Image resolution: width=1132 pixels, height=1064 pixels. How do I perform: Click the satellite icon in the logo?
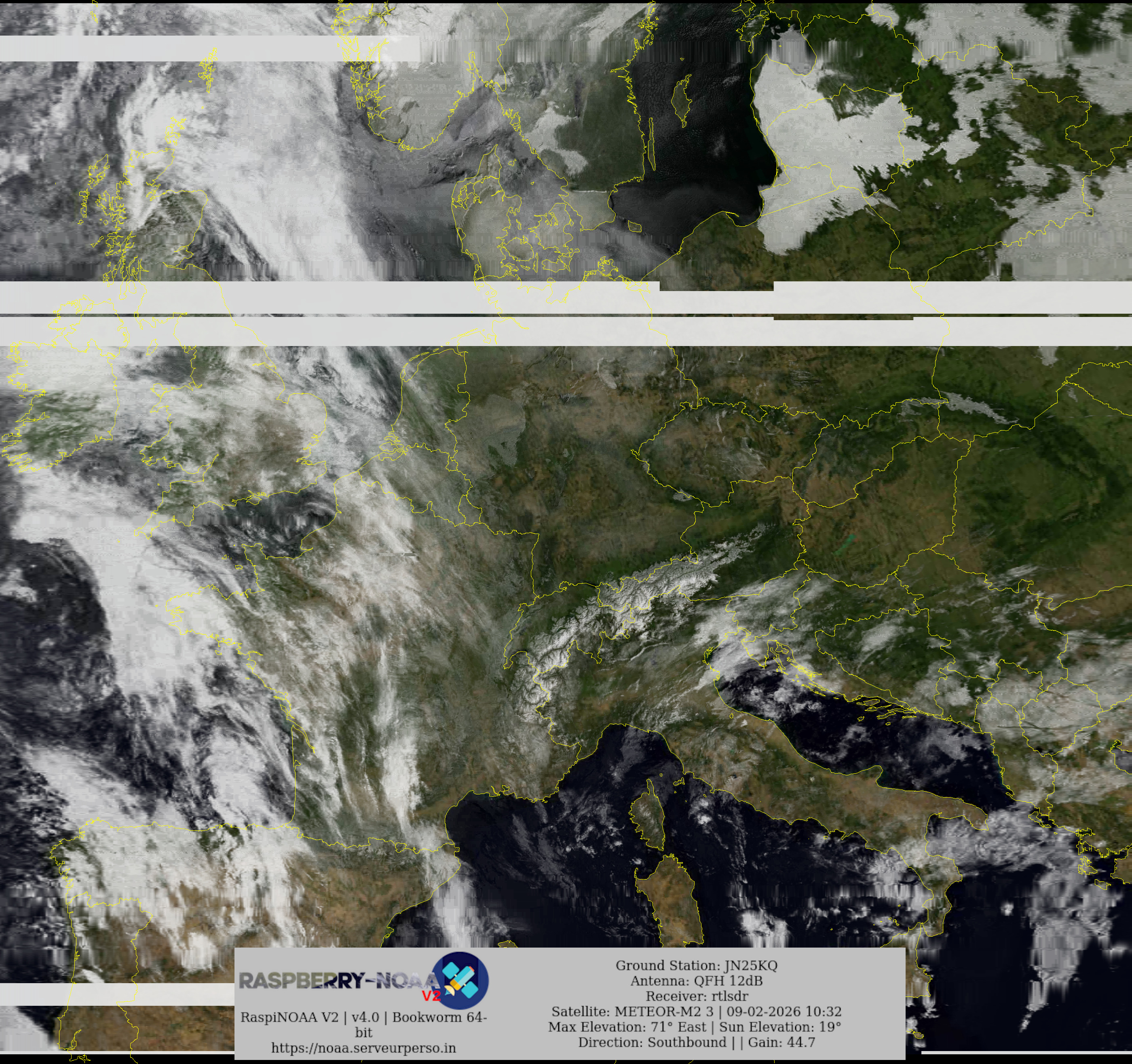pos(461,980)
